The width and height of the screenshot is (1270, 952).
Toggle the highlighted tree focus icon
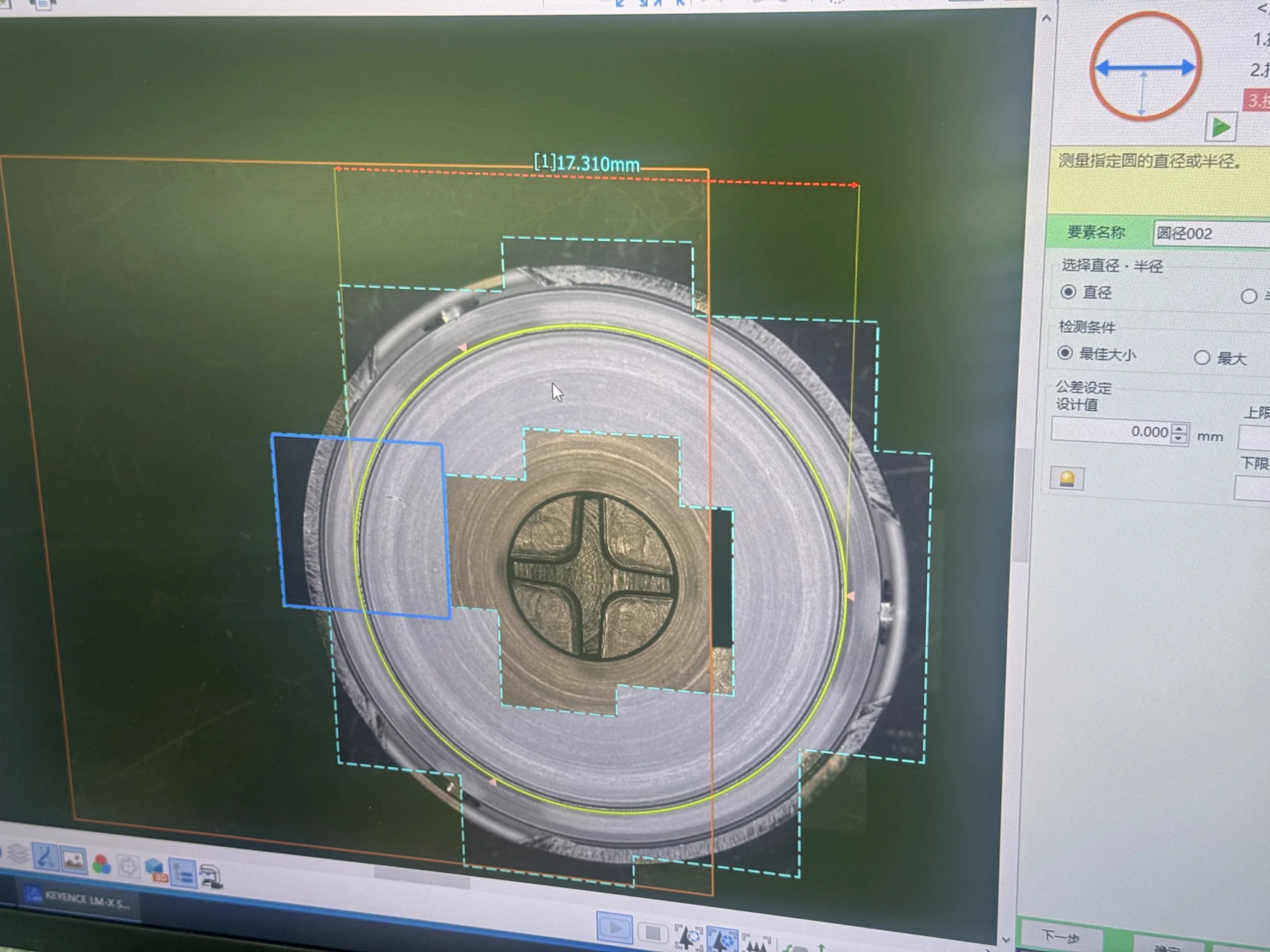coord(722,941)
